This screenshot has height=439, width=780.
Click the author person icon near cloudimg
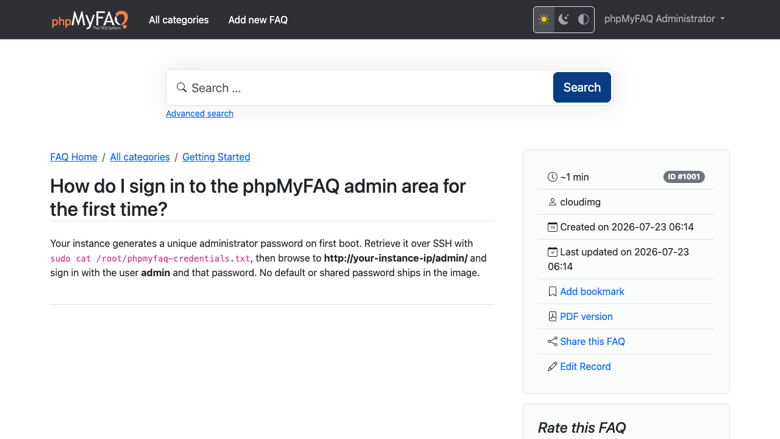point(552,202)
